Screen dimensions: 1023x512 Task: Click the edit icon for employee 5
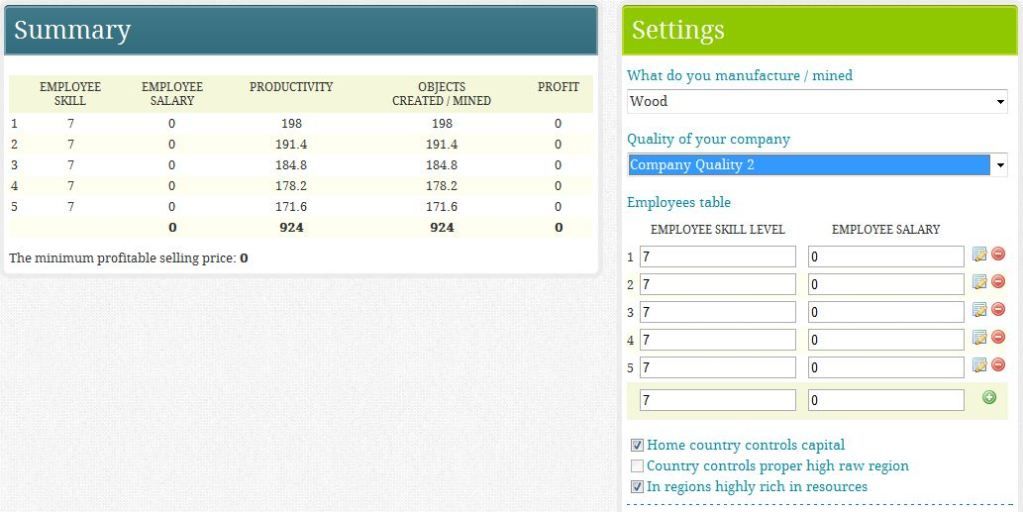point(980,365)
